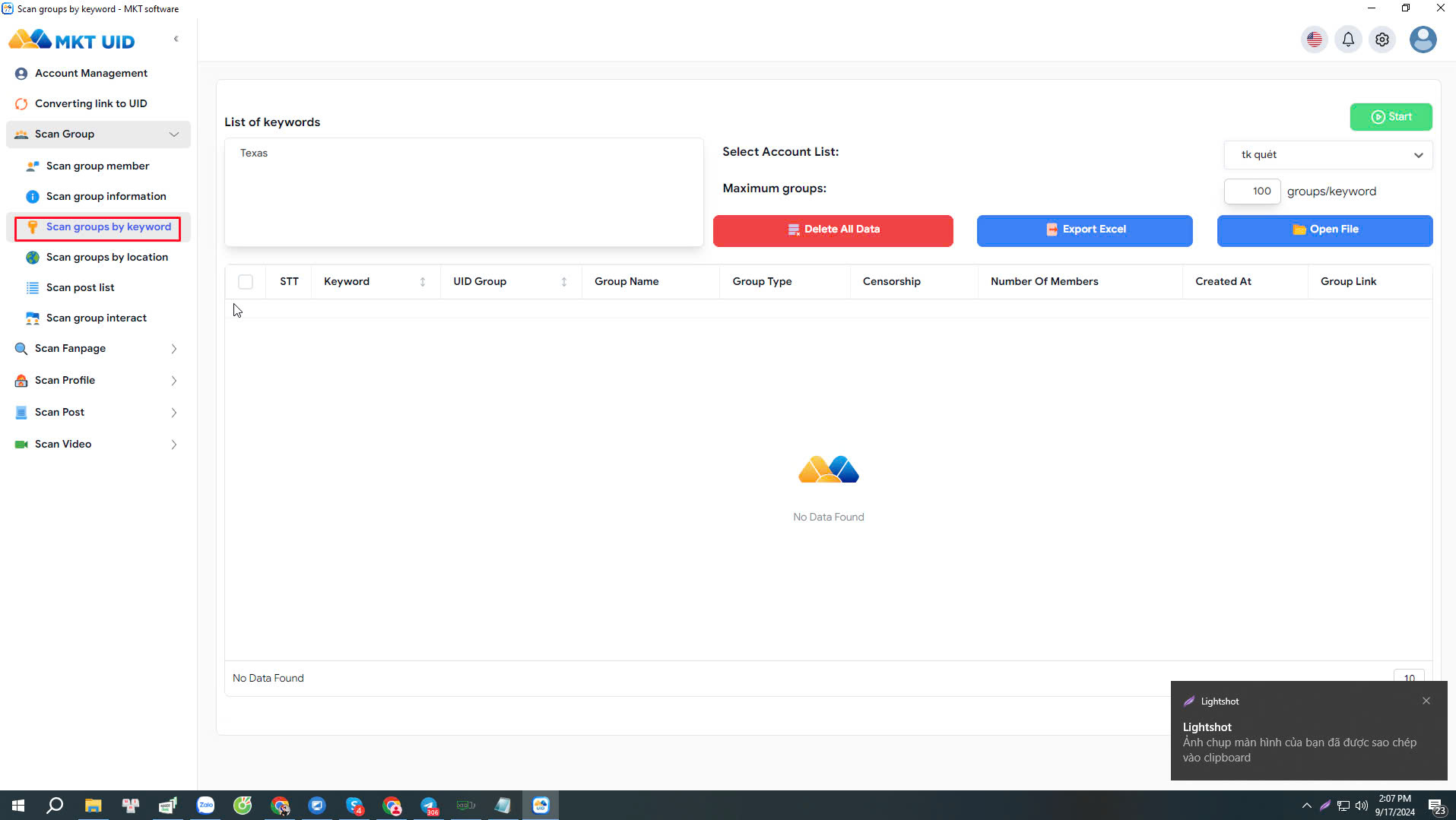Open the Windows Start menu

tap(18, 806)
